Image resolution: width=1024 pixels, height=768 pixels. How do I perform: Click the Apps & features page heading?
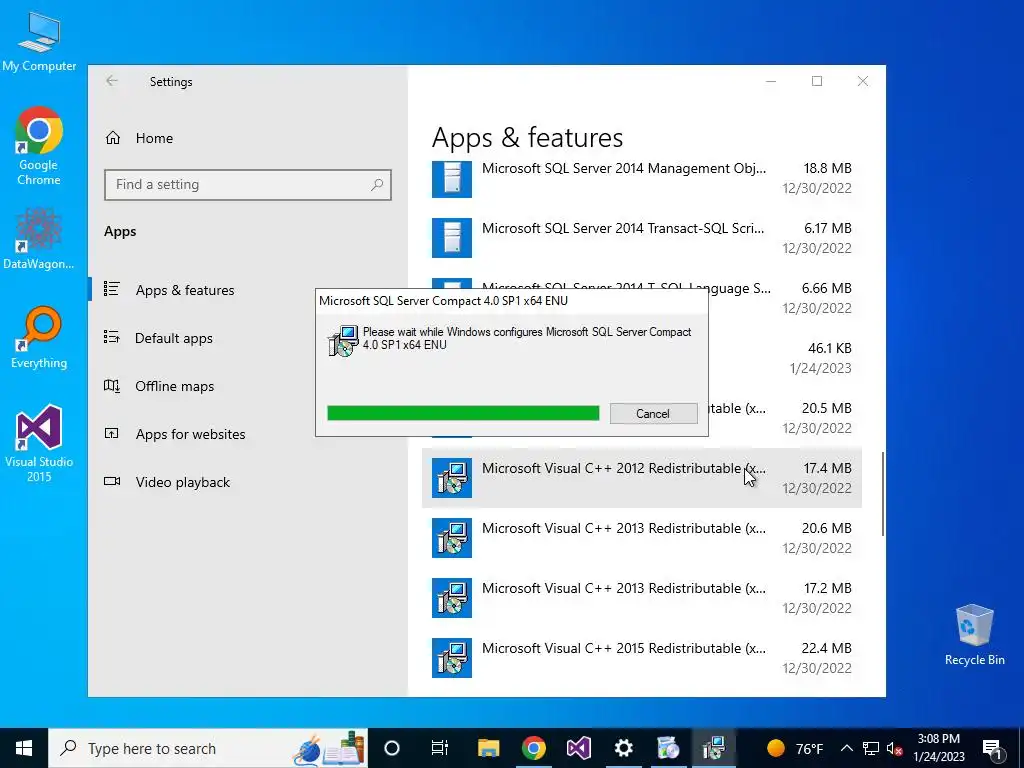(x=528, y=138)
